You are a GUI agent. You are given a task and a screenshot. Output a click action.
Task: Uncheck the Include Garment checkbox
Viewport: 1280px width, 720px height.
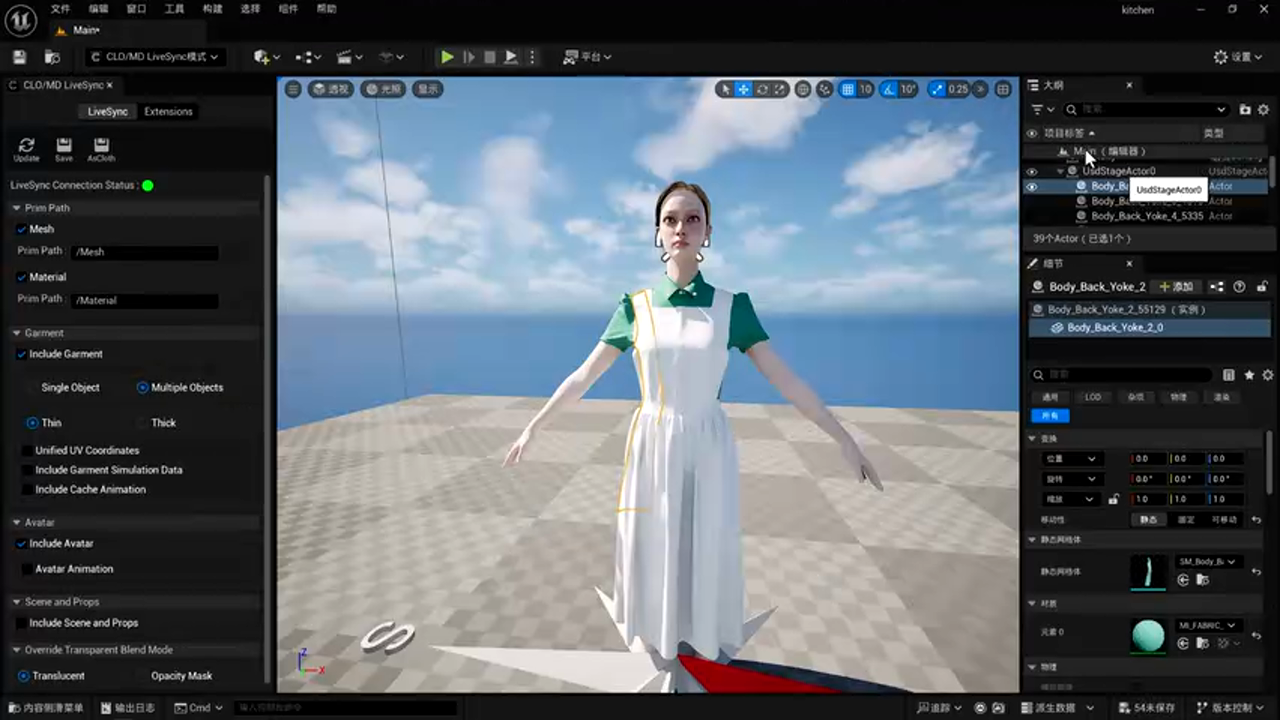point(22,354)
